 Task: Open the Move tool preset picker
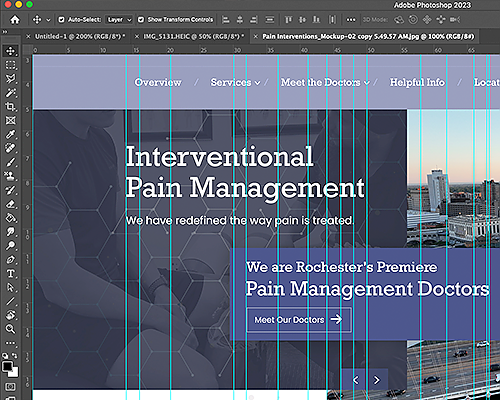(x=48, y=20)
